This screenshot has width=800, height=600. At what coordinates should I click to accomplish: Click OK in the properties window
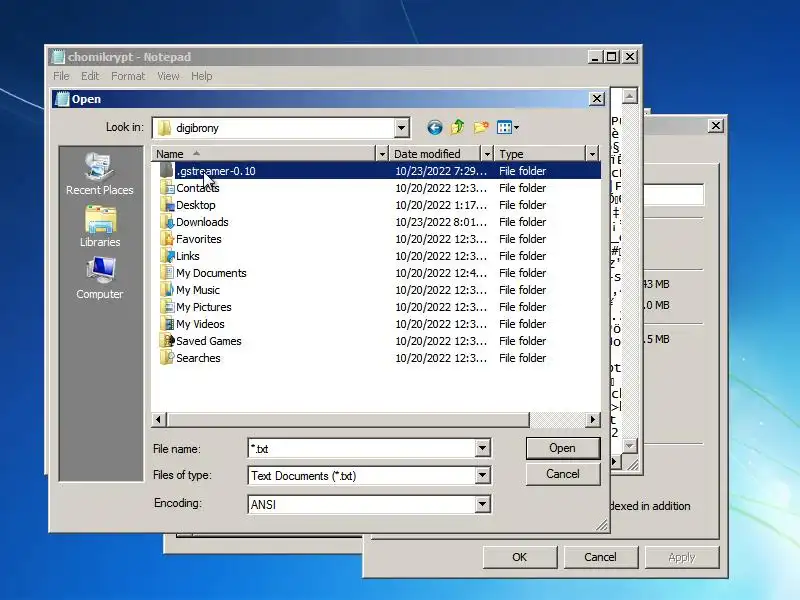[519, 557]
